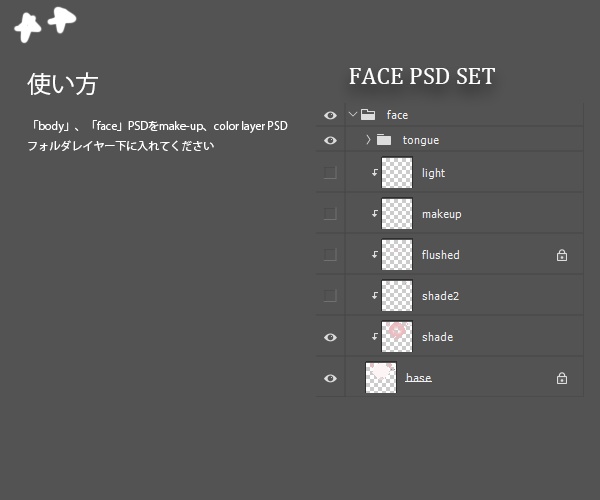Select the light layer thumbnail
Screen dimensions: 600x500
(x=397, y=173)
